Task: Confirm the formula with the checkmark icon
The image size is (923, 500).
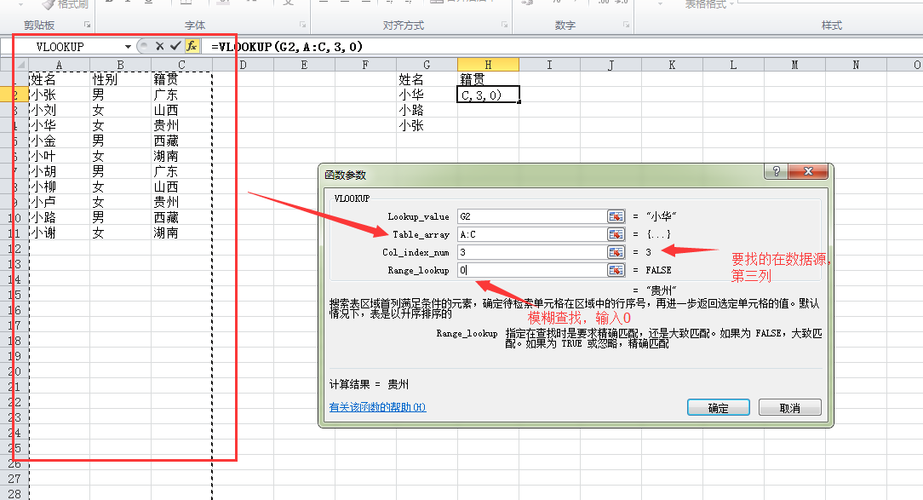Action: pyautogui.click(x=175, y=46)
